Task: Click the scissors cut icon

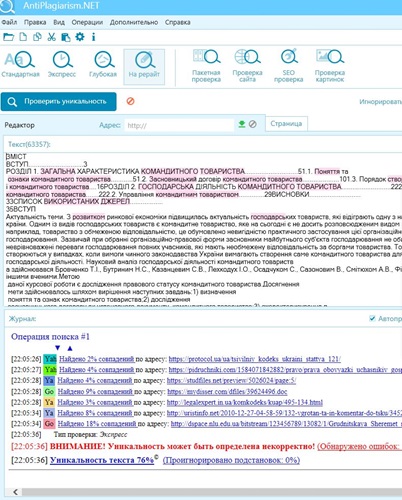Action: [x=51, y=37]
